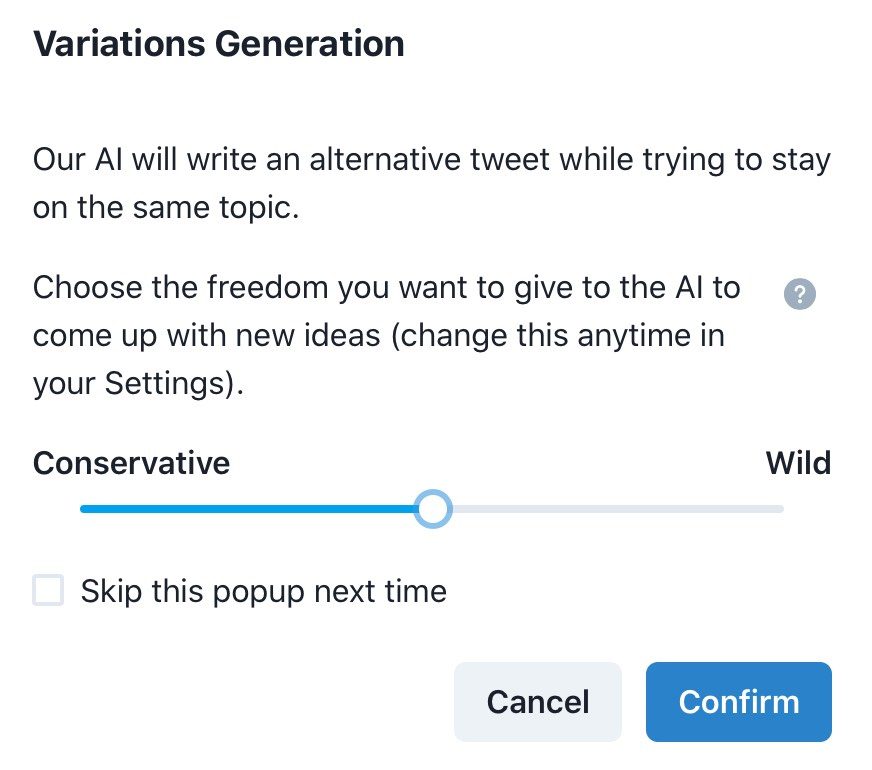Select the Wild label
This screenshot has width=872, height=770.
(x=798, y=463)
